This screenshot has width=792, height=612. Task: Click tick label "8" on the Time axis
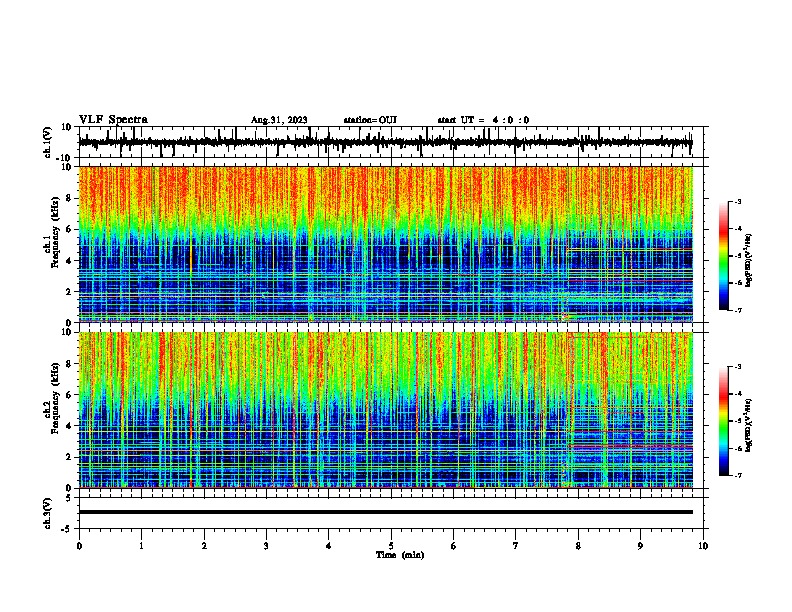(x=578, y=546)
